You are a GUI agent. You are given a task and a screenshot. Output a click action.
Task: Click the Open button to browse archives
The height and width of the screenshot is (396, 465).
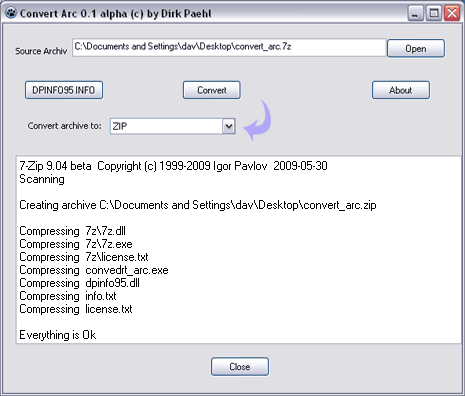click(x=416, y=49)
